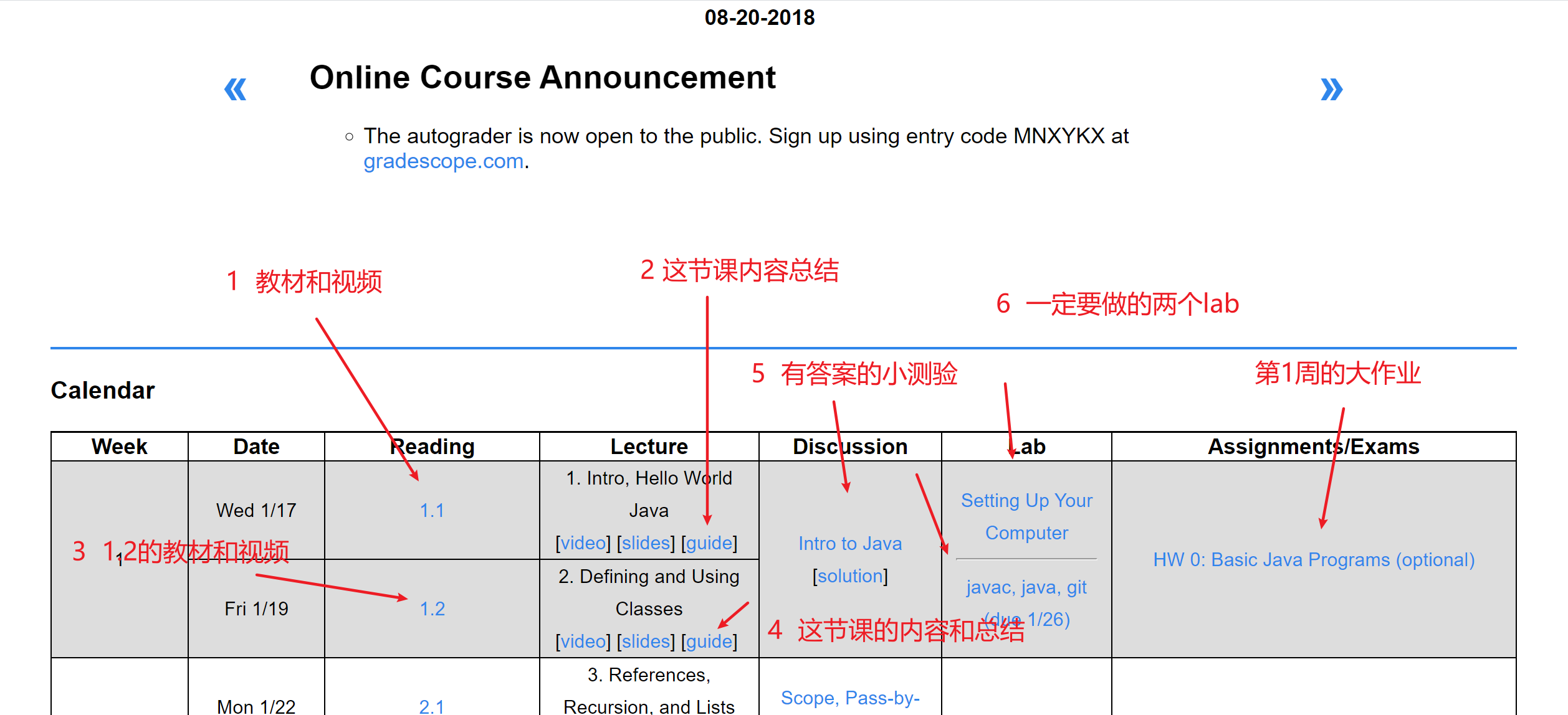Screen dimensions: 1568x715
Task: Open the gradescope.com link
Action: coord(443,161)
